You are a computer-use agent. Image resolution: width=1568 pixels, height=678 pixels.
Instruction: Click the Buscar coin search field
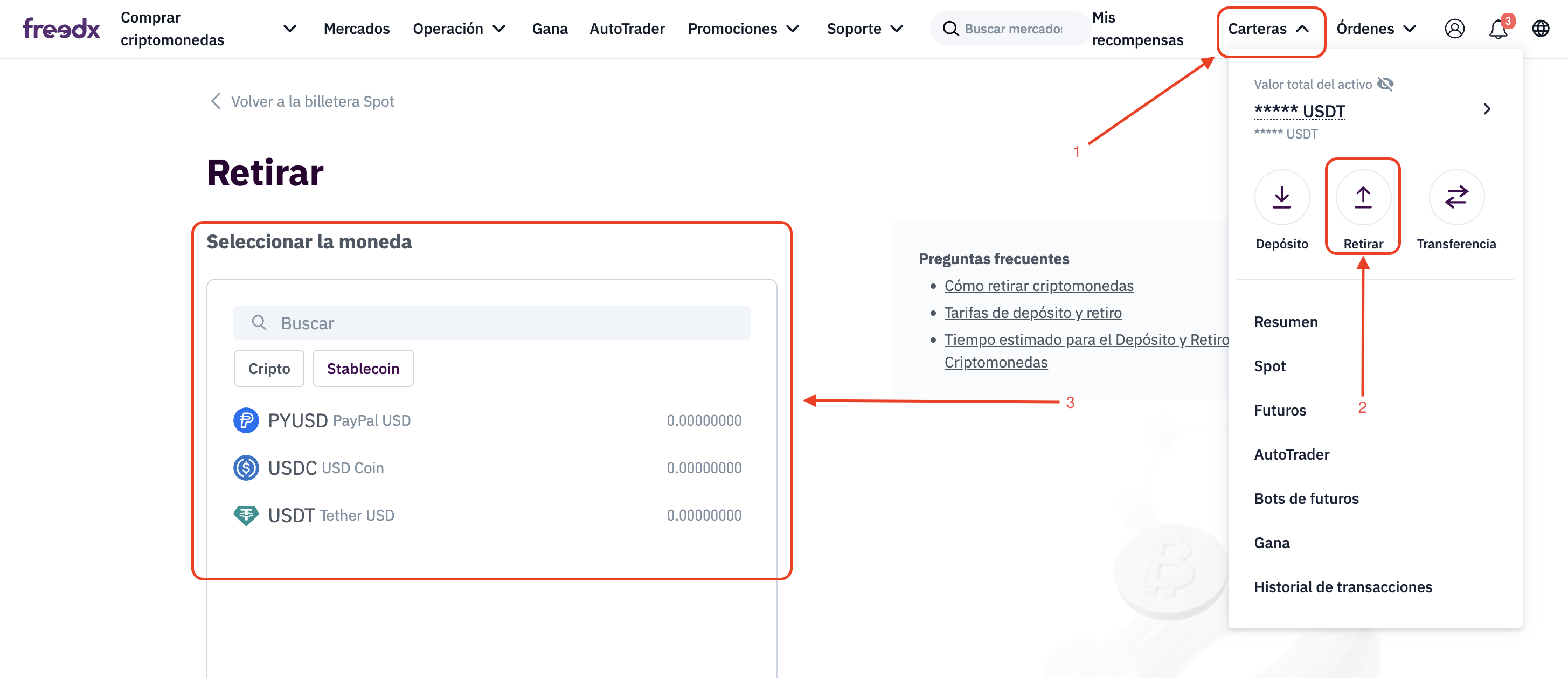click(492, 323)
